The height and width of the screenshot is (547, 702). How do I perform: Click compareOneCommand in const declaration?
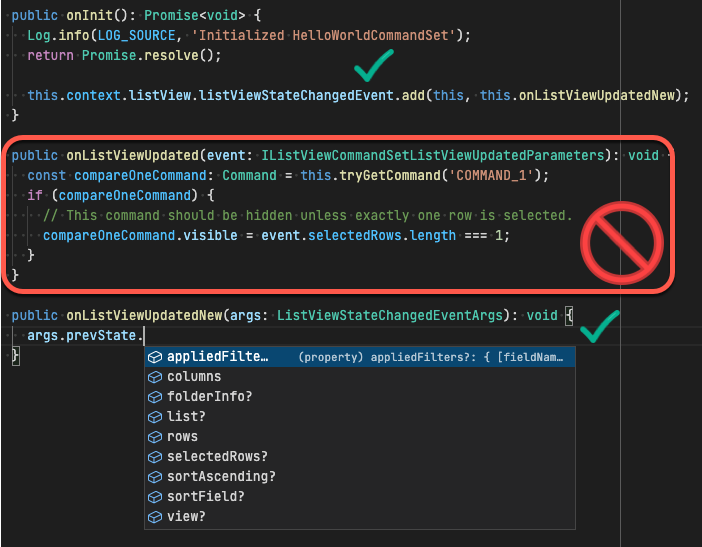click(x=140, y=175)
